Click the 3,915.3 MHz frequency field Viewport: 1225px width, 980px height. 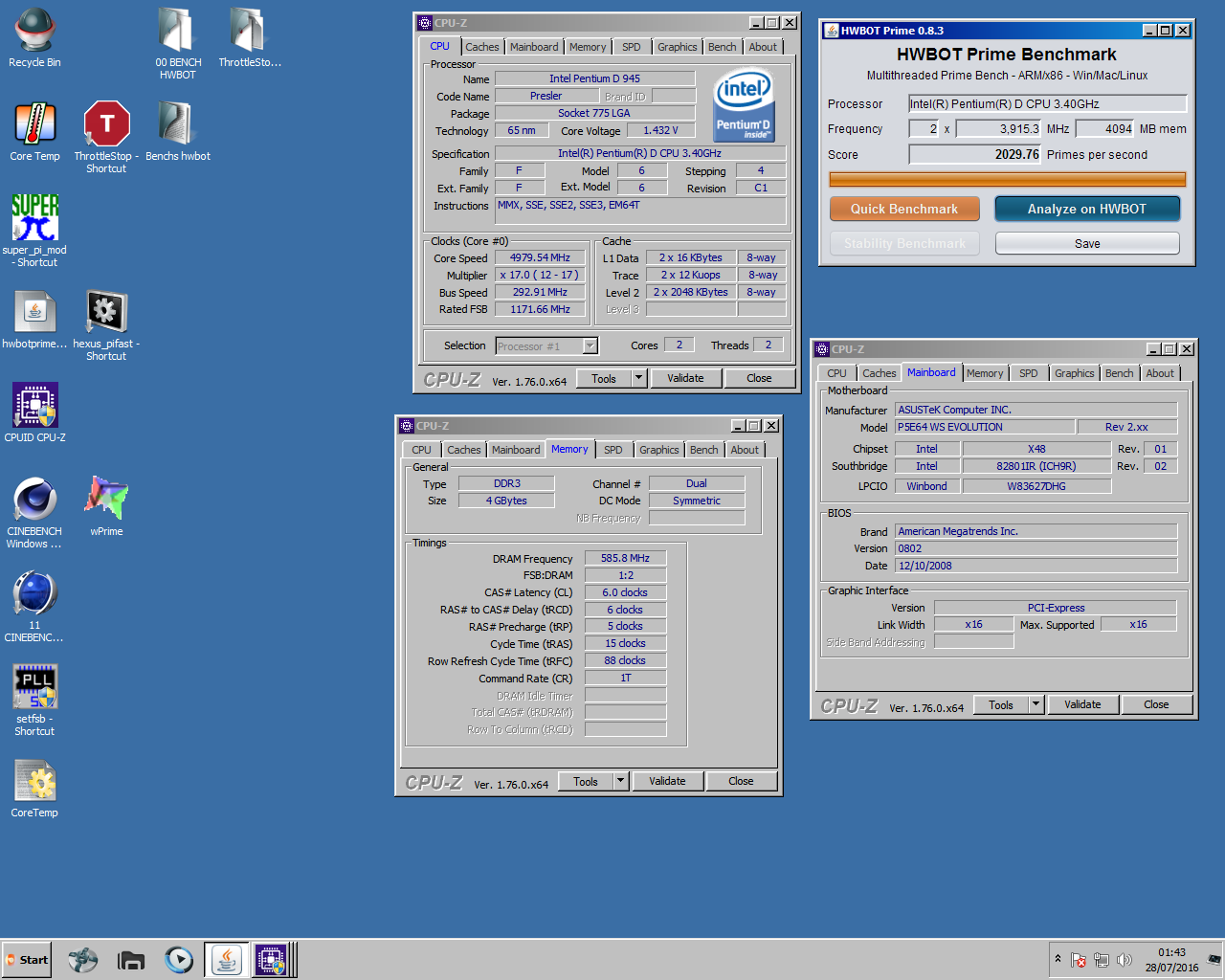[x=998, y=128]
